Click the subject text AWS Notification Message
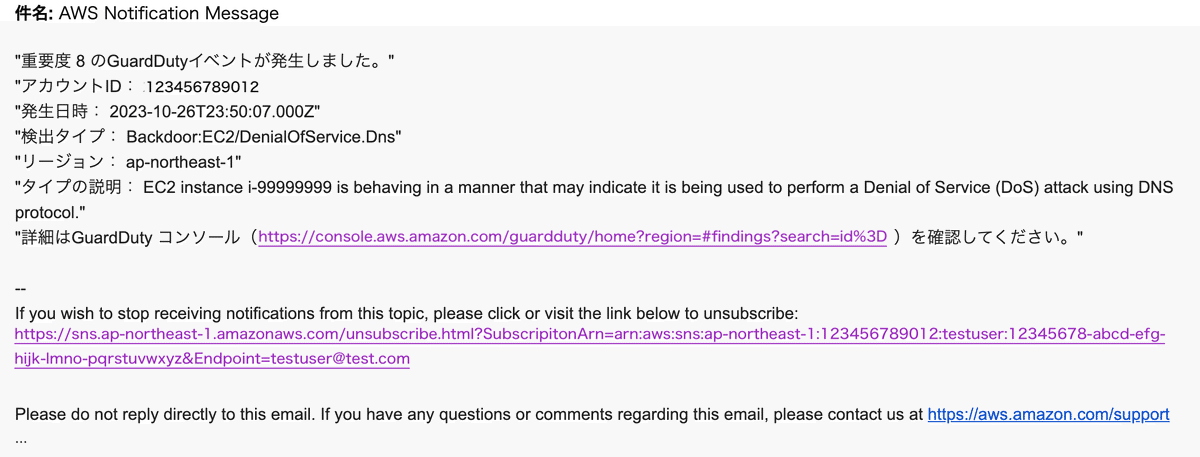Screen dimensions: 1200x457 [169, 13]
